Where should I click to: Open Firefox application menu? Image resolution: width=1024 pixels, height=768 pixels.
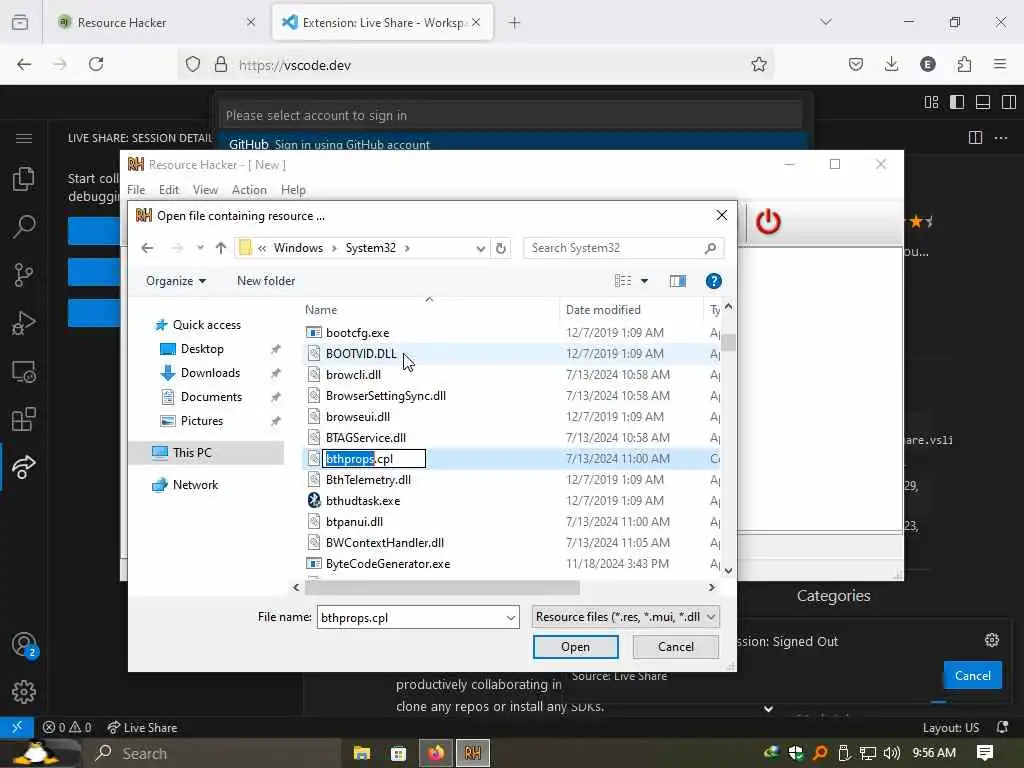(x=1000, y=64)
